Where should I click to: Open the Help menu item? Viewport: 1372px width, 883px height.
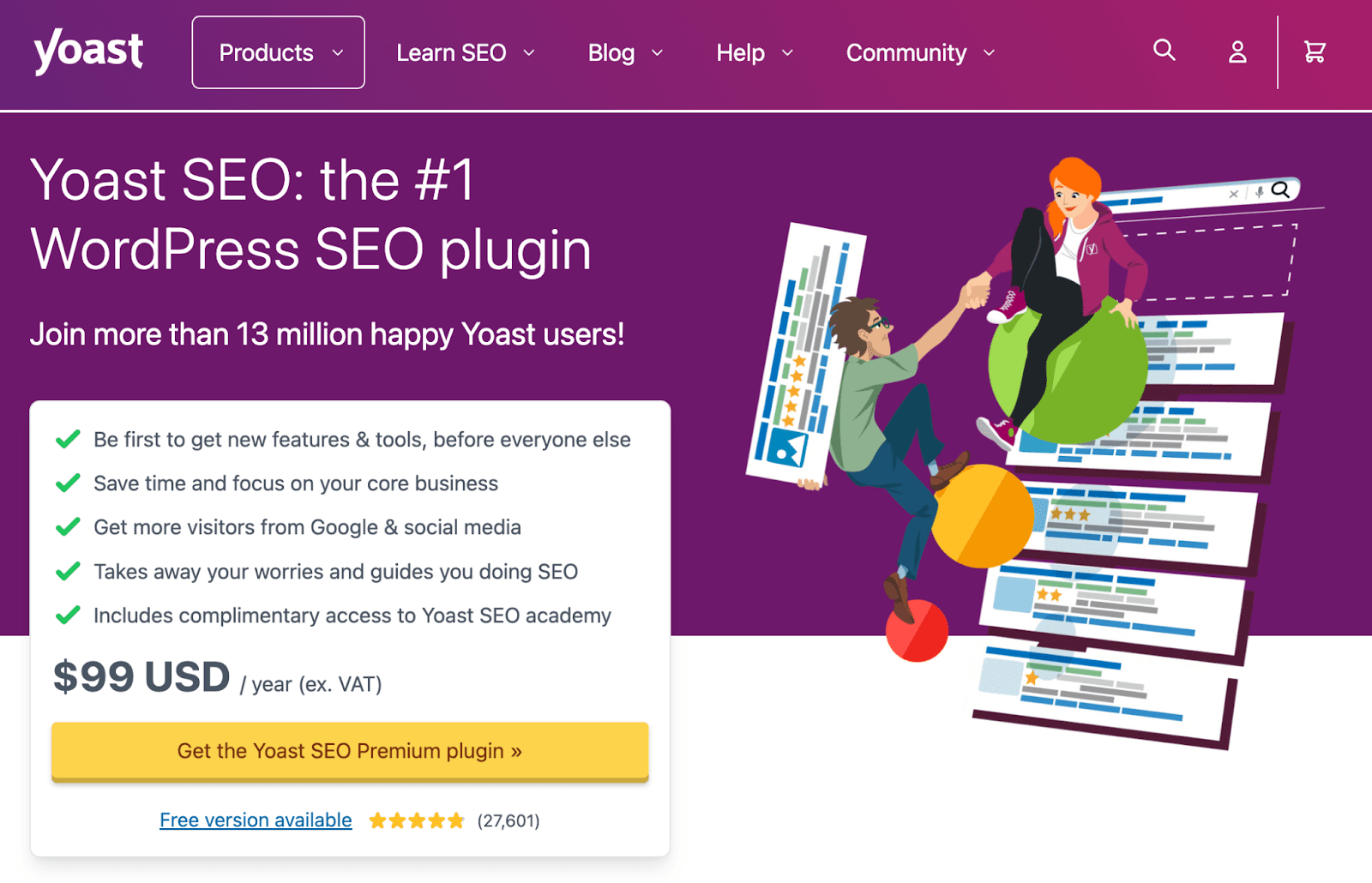tap(740, 53)
